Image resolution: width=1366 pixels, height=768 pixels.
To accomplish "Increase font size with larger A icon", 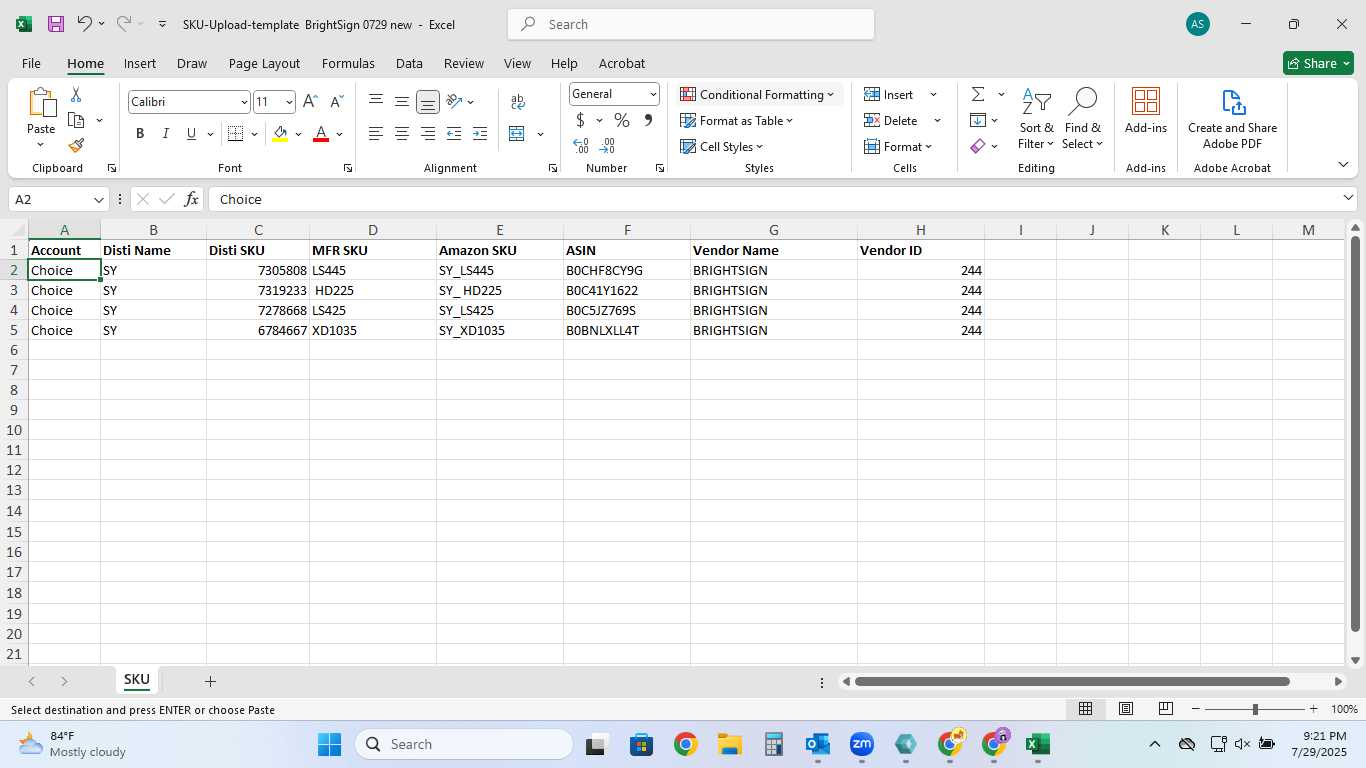I will click(x=310, y=102).
